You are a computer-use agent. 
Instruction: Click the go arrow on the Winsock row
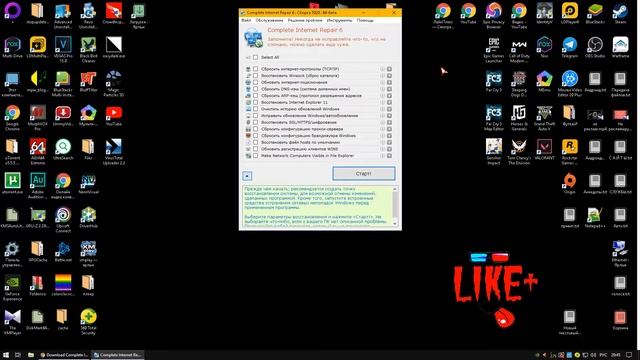389,76
